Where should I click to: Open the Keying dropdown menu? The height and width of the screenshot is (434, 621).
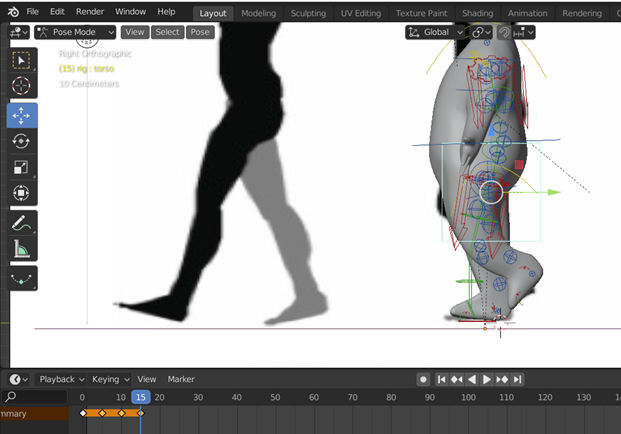coord(110,379)
